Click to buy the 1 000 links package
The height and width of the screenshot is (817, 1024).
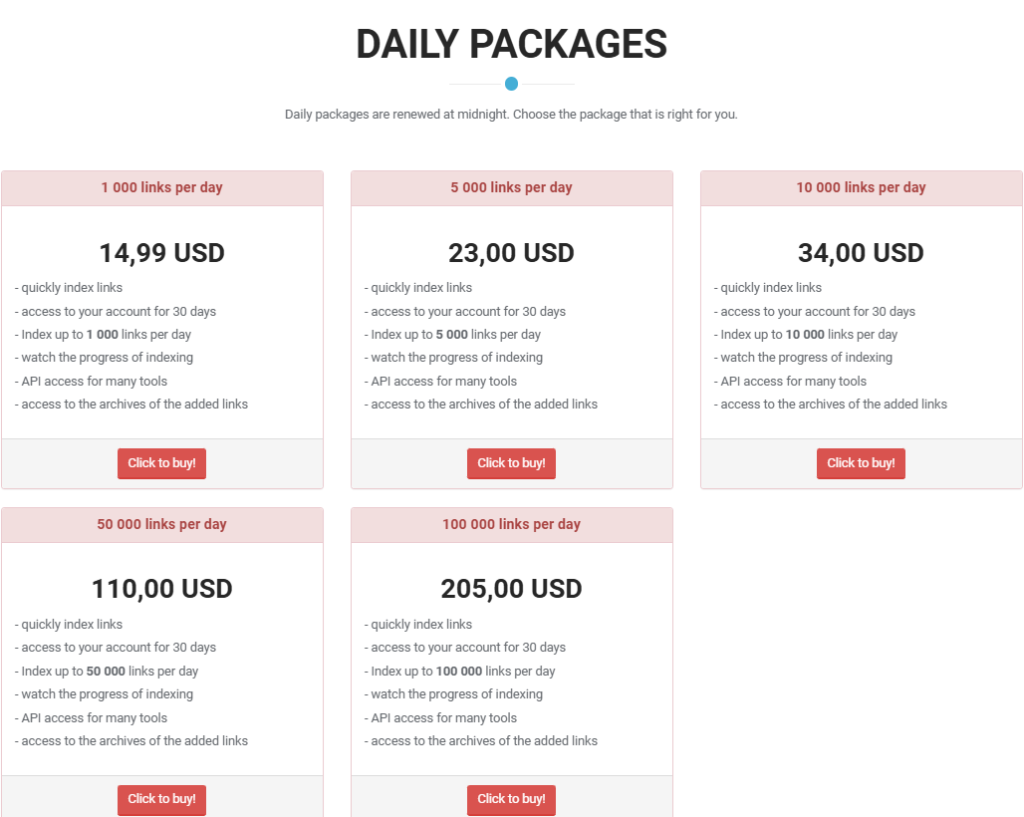pyautogui.click(x=161, y=463)
